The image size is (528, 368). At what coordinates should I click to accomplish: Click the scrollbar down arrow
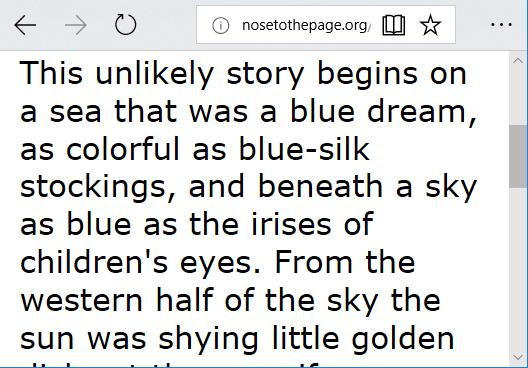[x=518, y=358]
